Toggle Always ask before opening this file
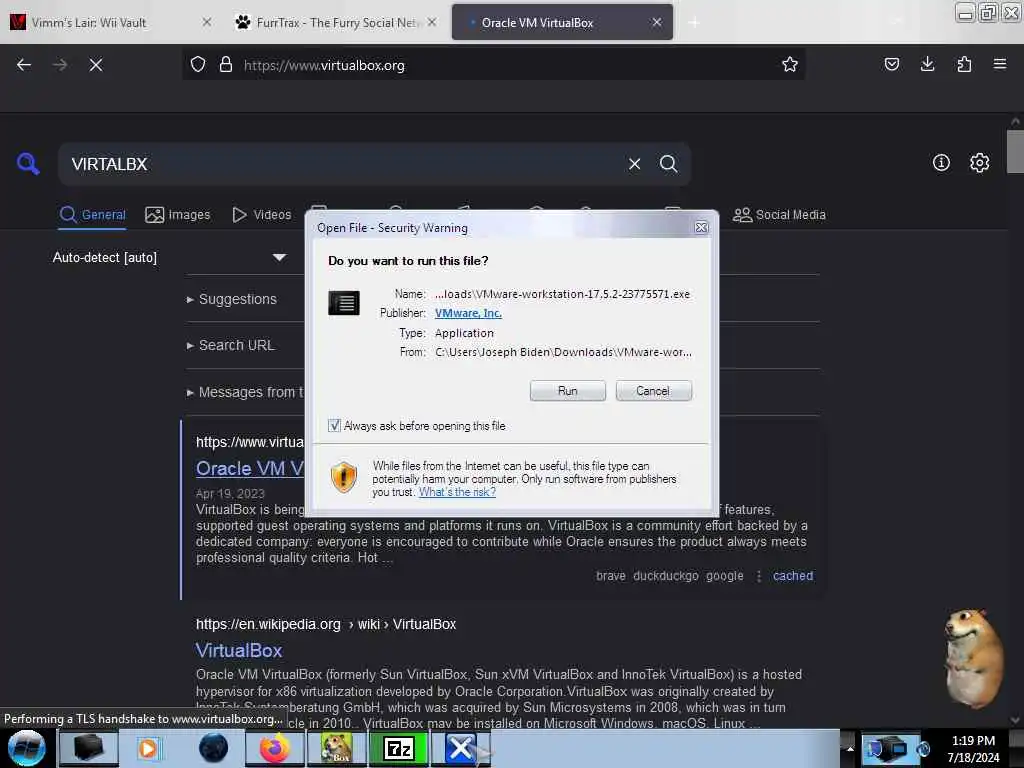Screen dimensions: 1024x768 tap(334, 426)
